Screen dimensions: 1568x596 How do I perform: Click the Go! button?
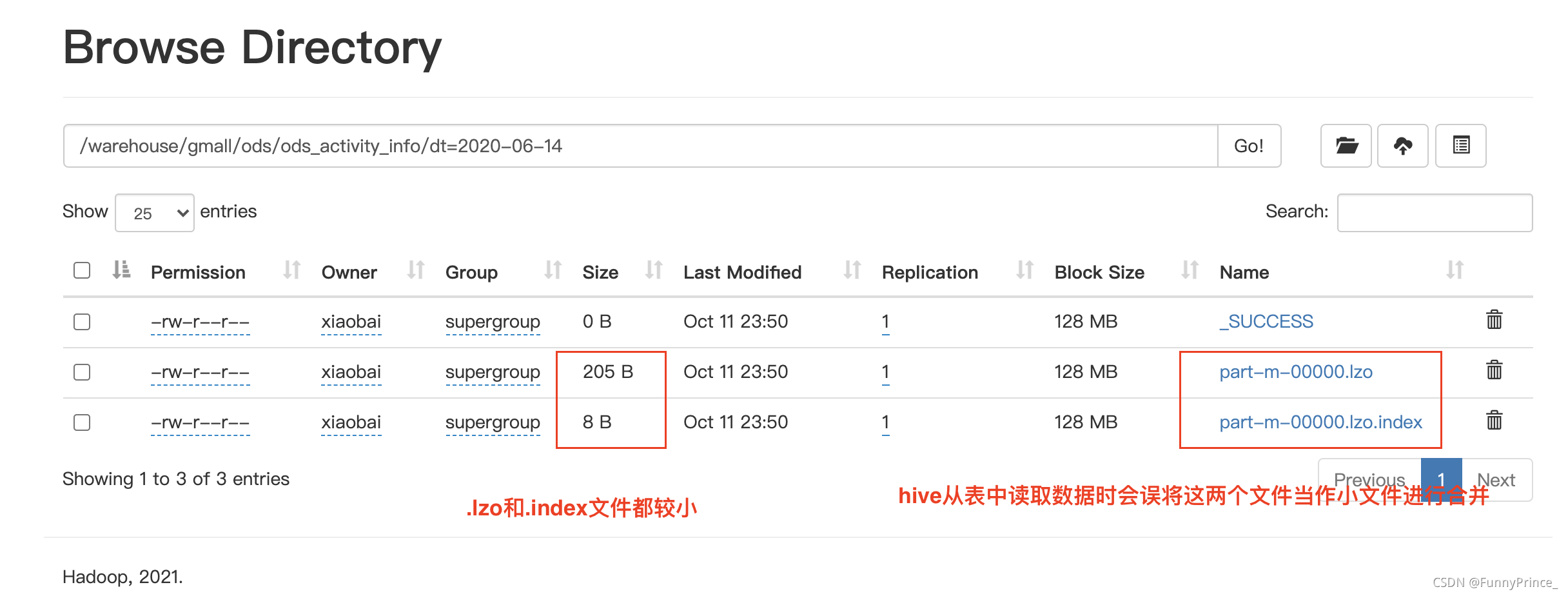click(x=1249, y=146)
